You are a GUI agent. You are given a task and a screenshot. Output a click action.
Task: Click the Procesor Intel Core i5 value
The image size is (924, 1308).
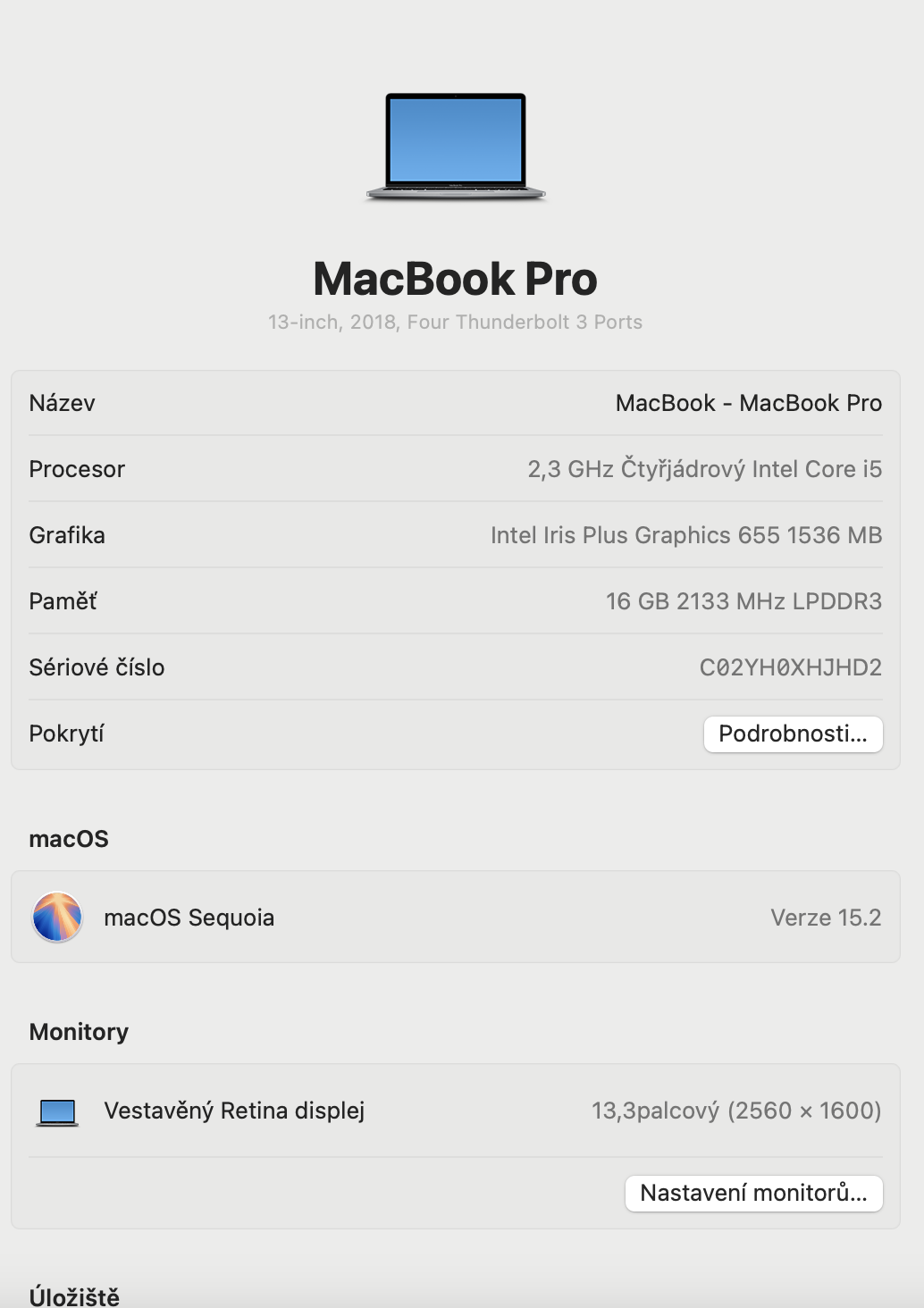point(704,469)
